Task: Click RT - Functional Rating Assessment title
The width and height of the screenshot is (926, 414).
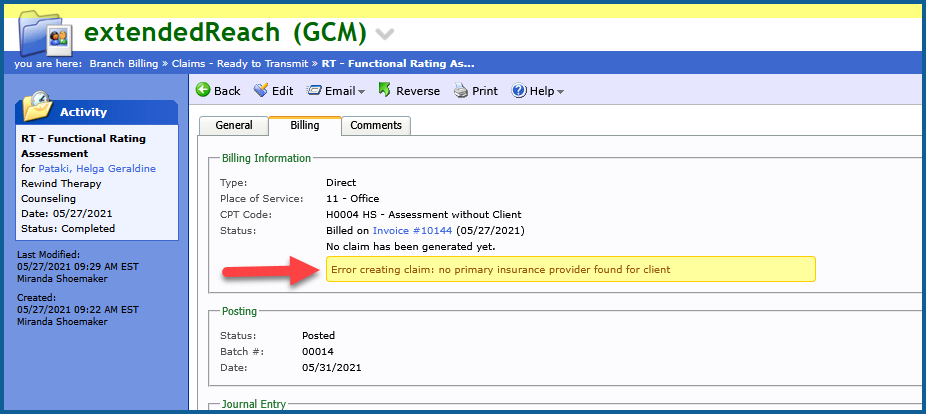Action: [83, 146]
